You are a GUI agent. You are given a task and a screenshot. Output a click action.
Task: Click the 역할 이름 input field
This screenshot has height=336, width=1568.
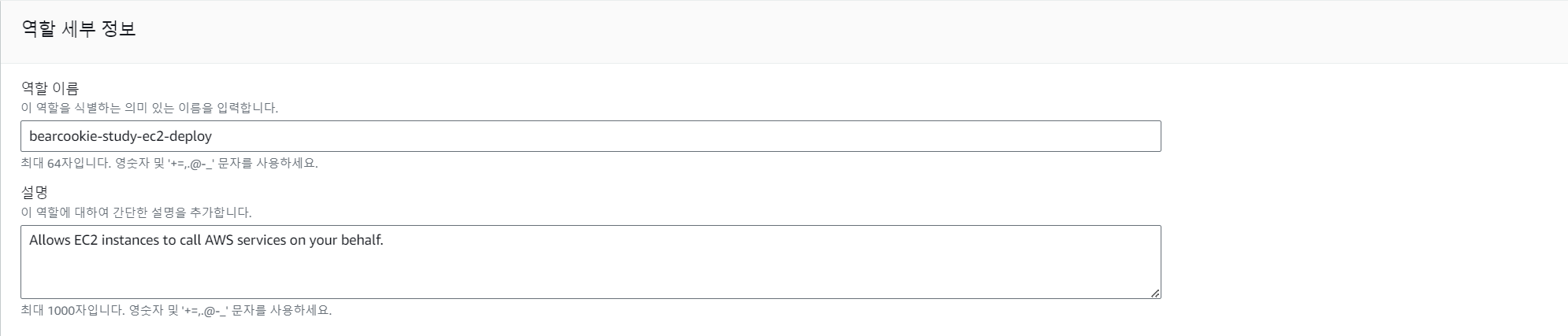(591, 136)
